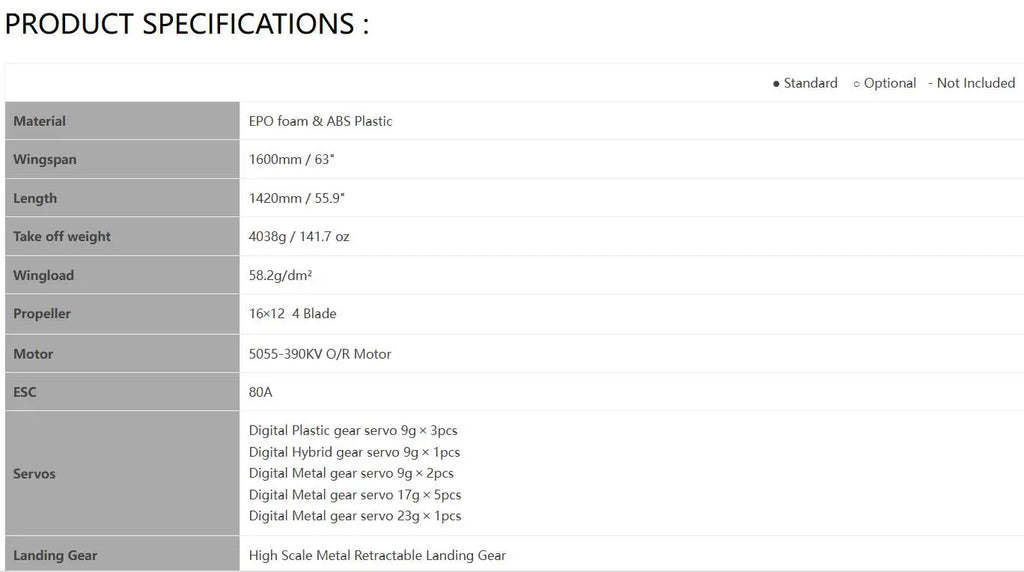
Task: Select the Landing Gear row label
Action: [x=55, y=555]
